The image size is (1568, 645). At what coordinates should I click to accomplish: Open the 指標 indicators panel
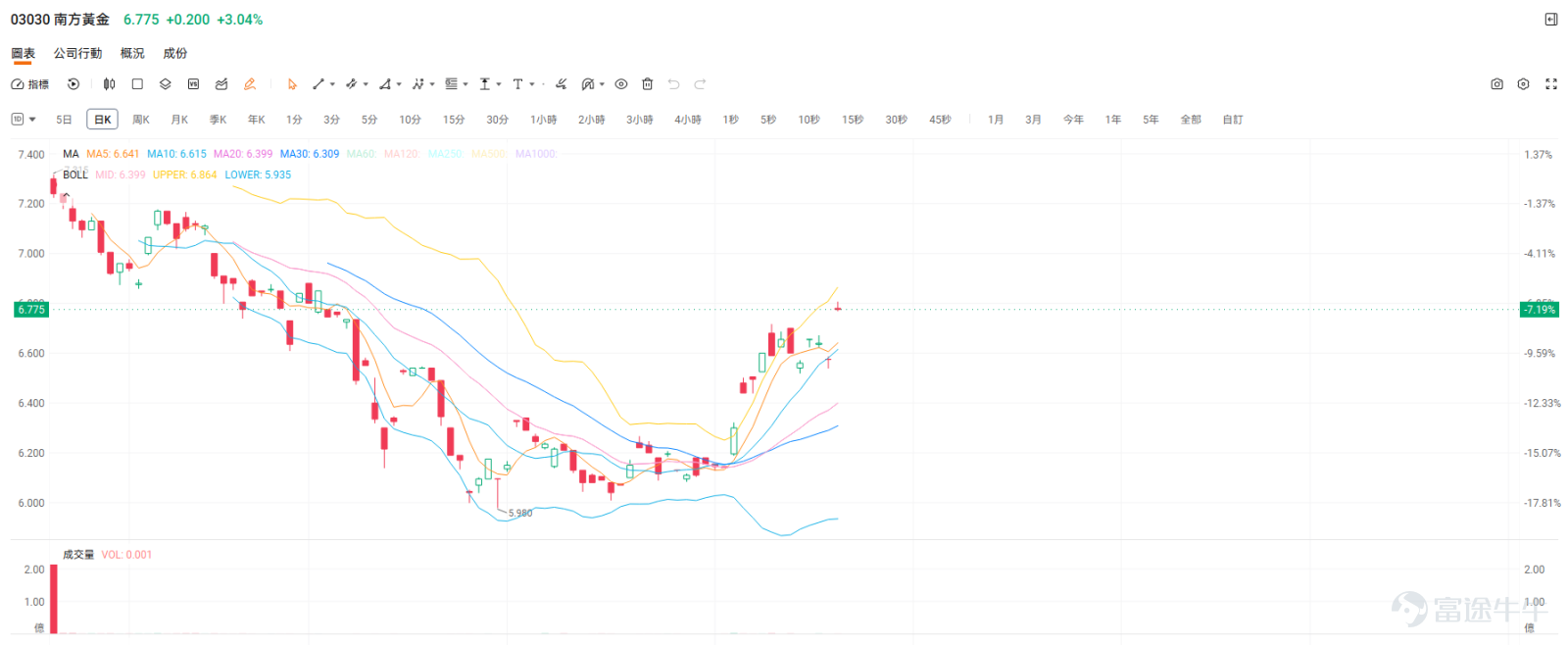[29, 84]
